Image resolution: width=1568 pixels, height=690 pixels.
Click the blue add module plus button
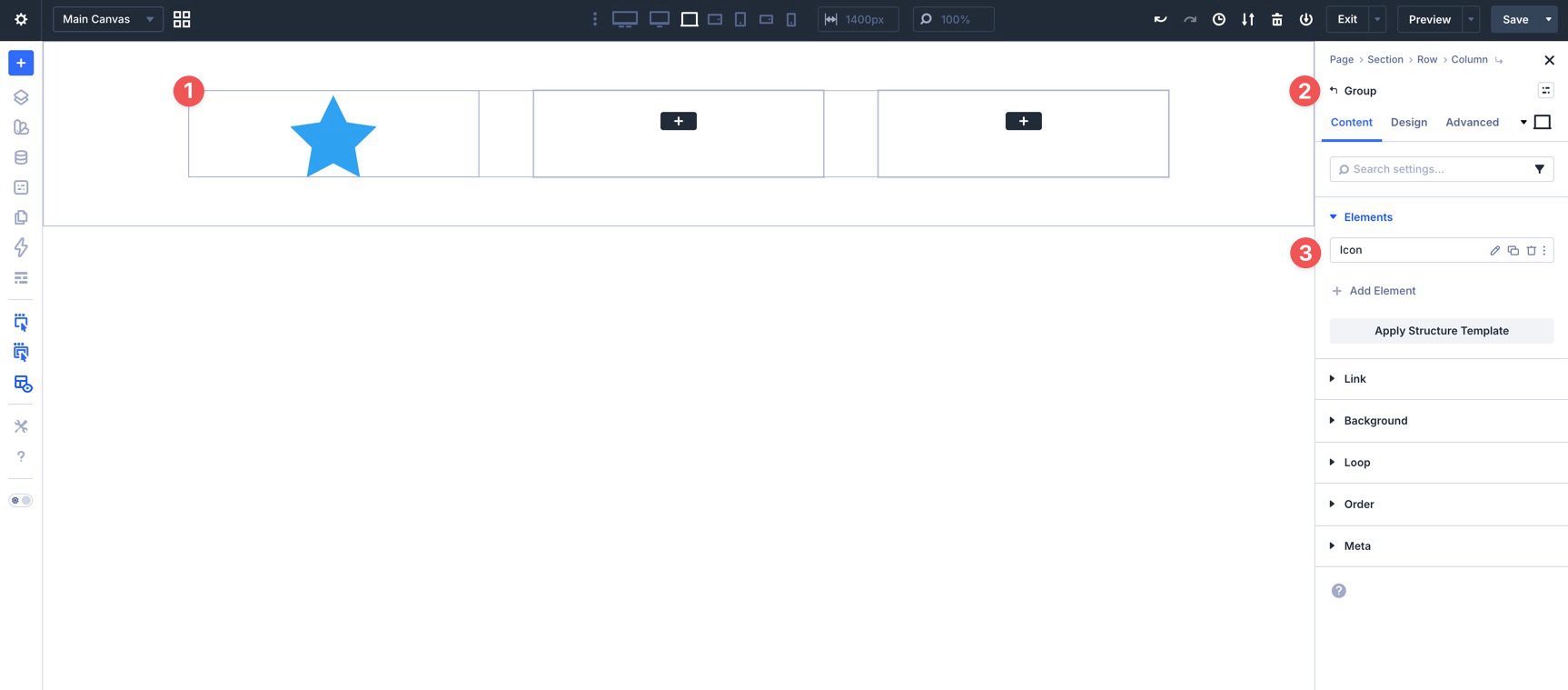tap(21, 63)
